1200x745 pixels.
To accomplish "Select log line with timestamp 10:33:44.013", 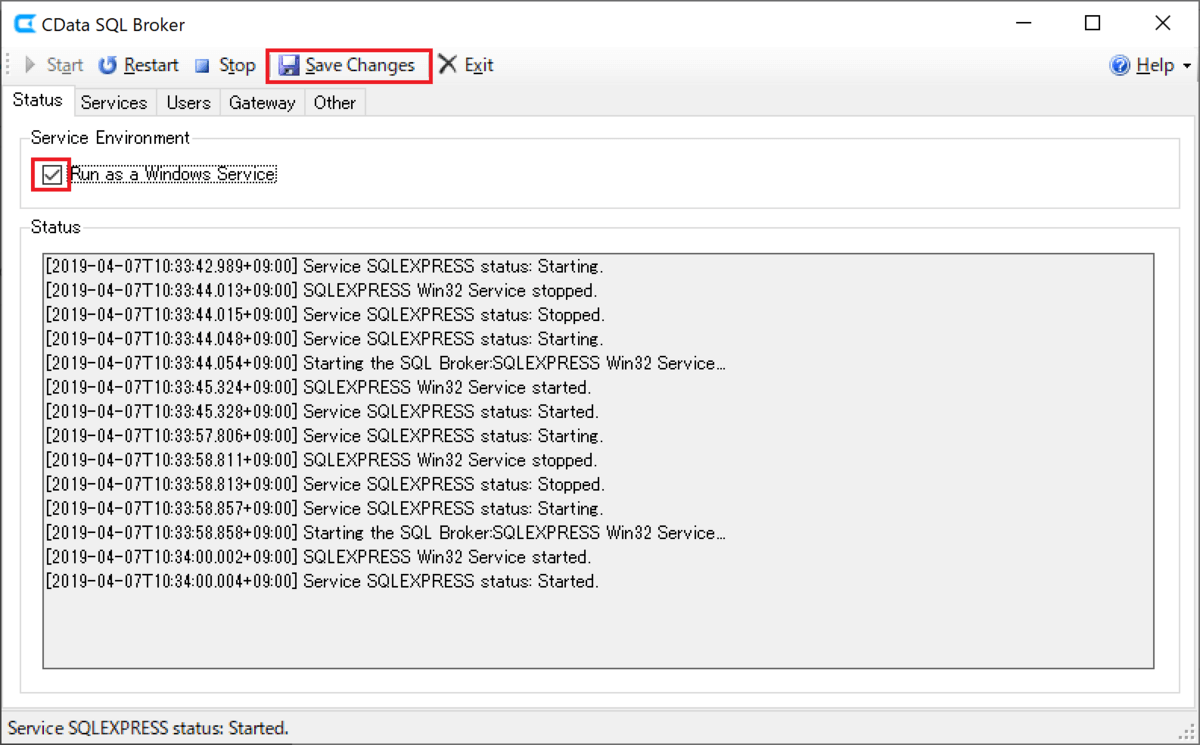I will (321, 291).
